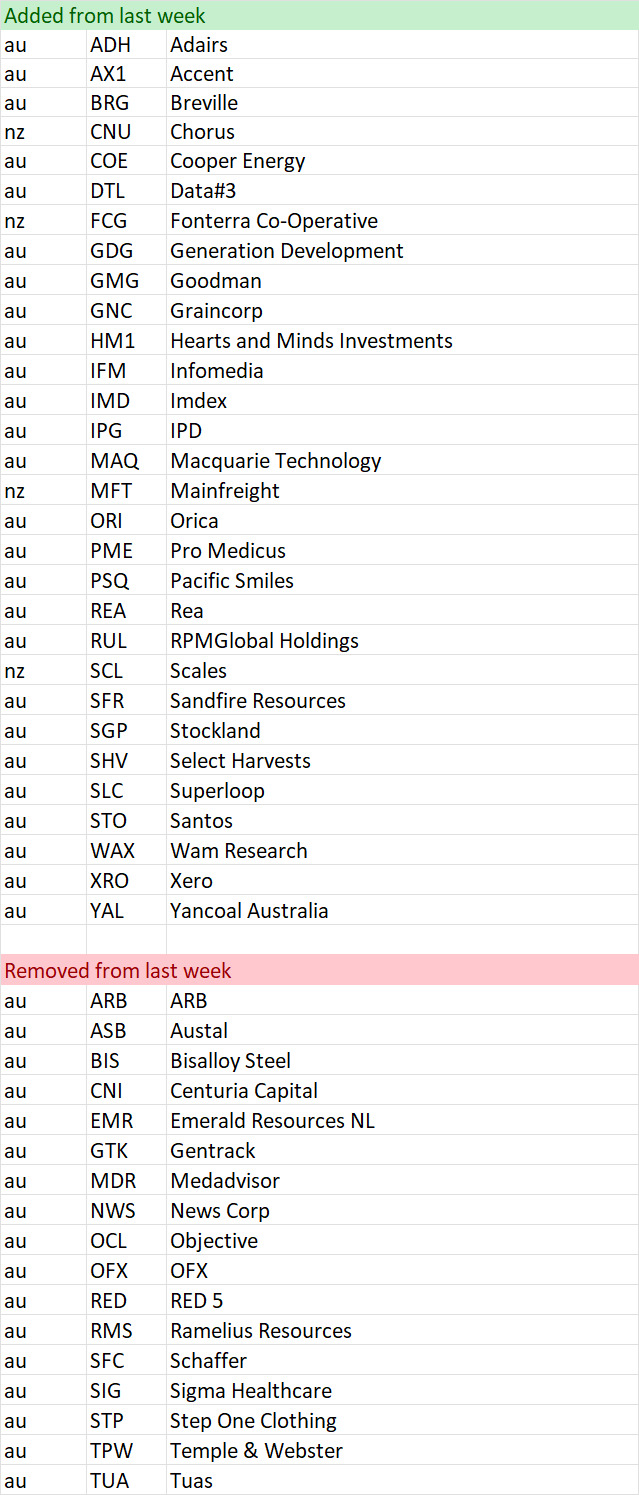
Task: Click the XRO ticker cell
Action: point(126,881)
